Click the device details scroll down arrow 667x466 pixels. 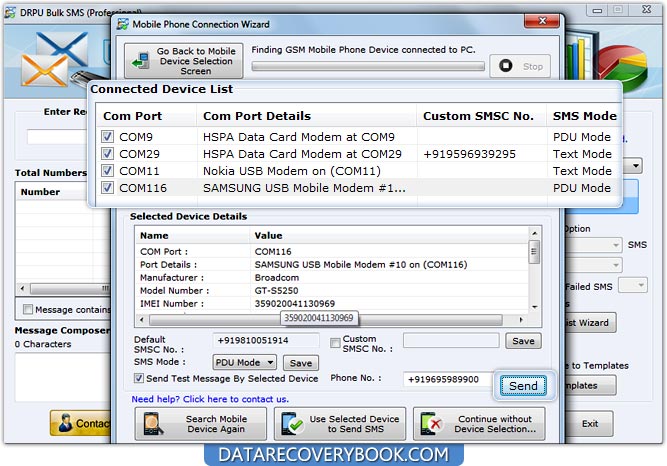pos(534,307)
